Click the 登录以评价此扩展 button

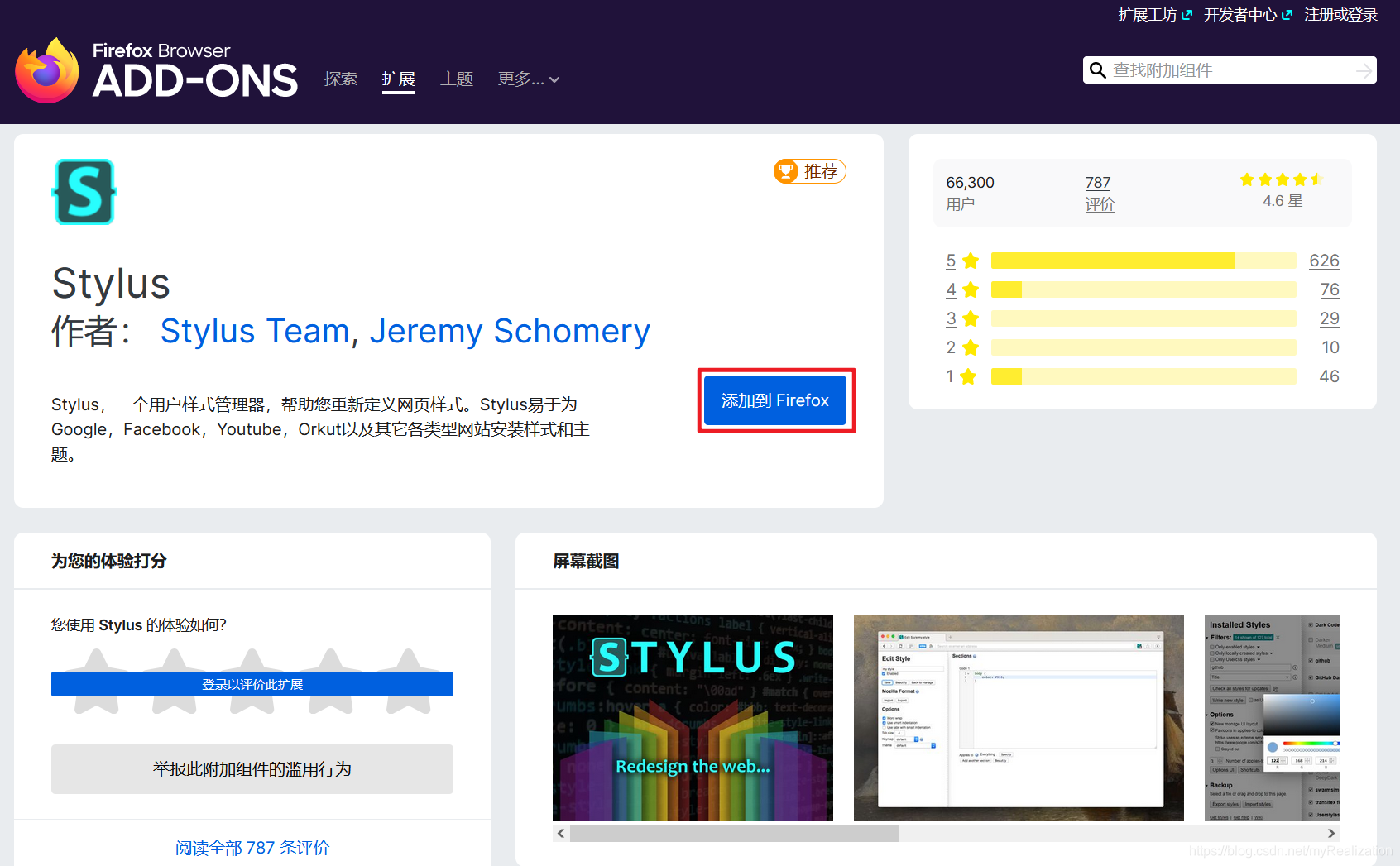[x=252, y=684]
